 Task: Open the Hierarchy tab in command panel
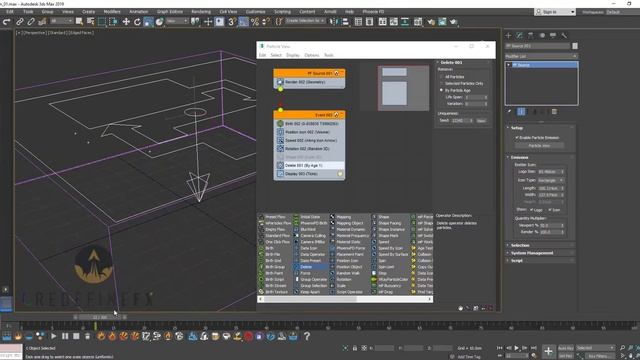531,36
